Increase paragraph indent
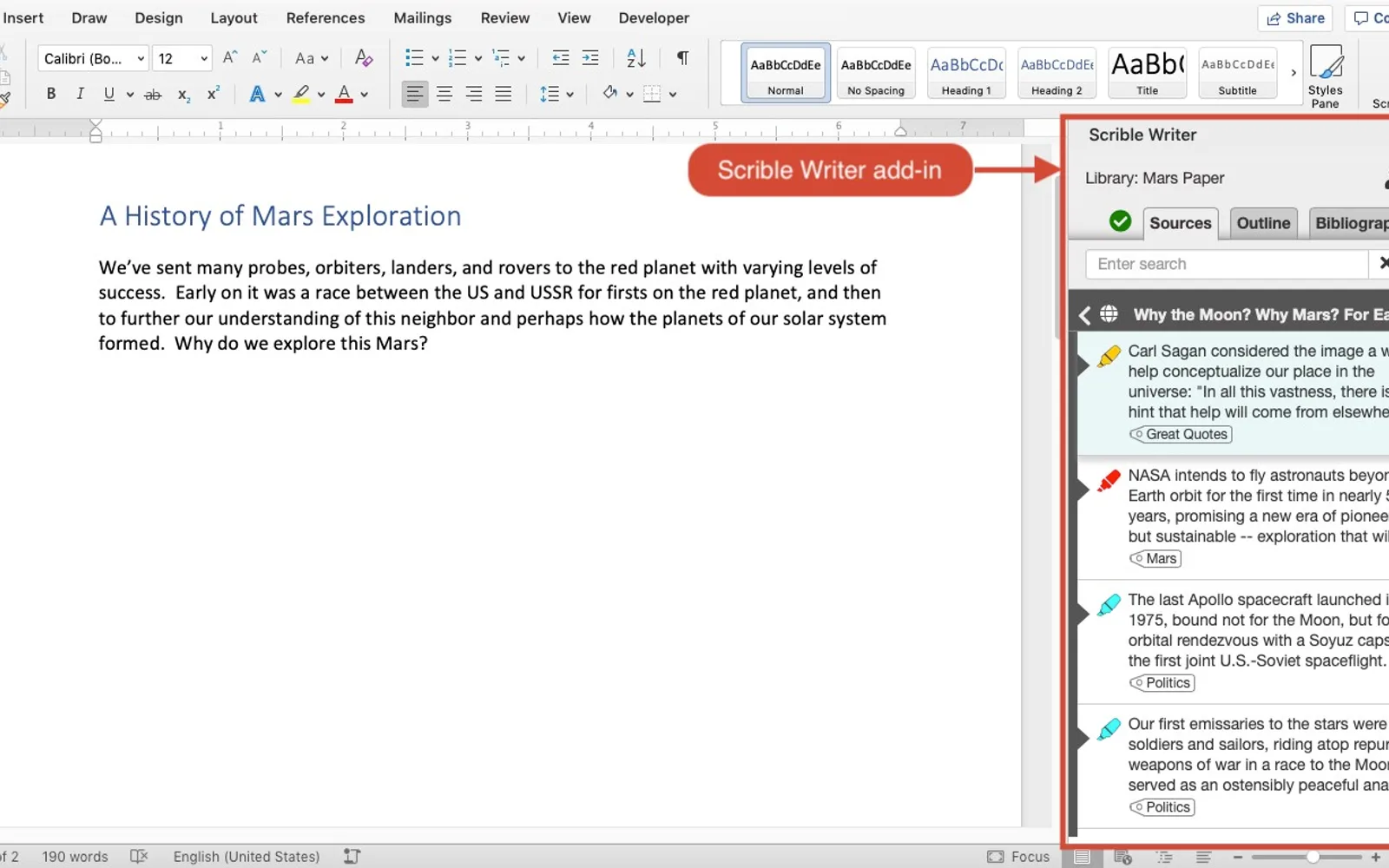Screen dimensions: 1389x868 pos(590,58)
